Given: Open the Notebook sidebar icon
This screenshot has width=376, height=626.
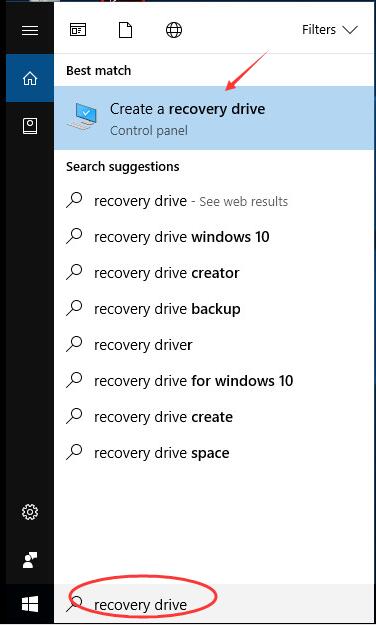Looking at the screenshot, I should [x=30, y=126].
